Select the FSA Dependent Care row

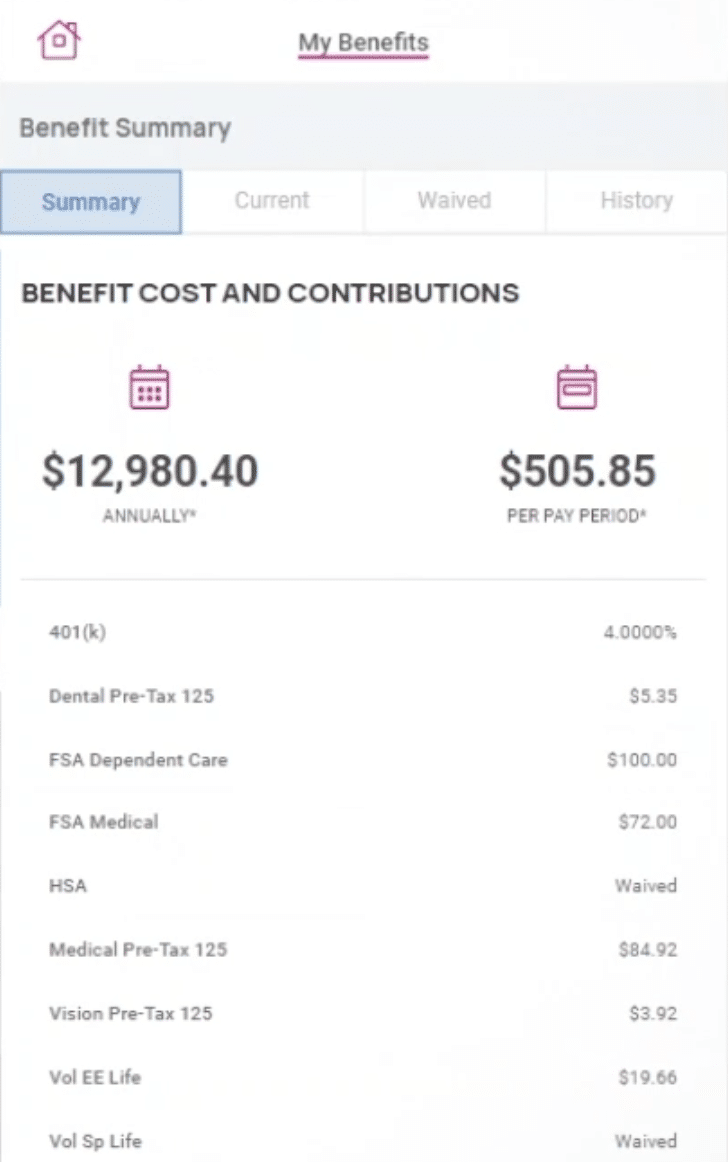pos(364,760)
